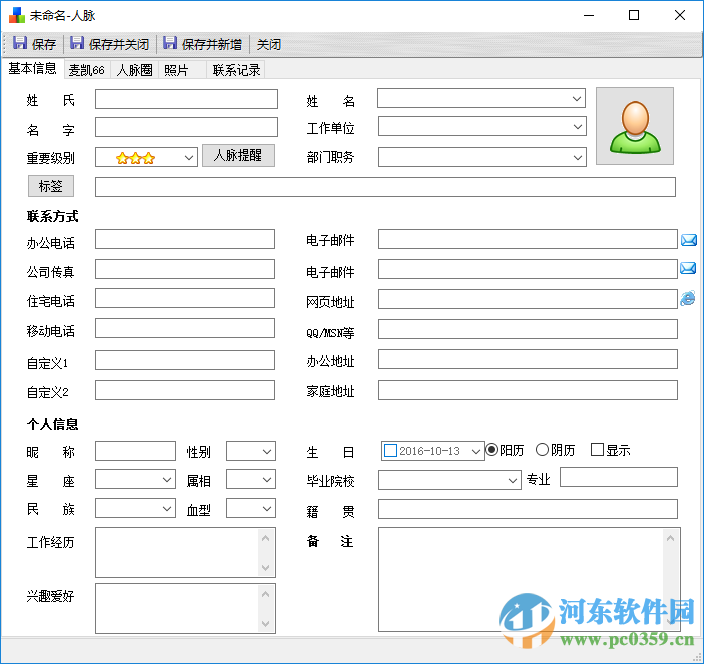Image resolution: width=704 pixels, height=664 pixels.
Task: Click 保存并关闭 toolbar button
Action: (110, 44)
